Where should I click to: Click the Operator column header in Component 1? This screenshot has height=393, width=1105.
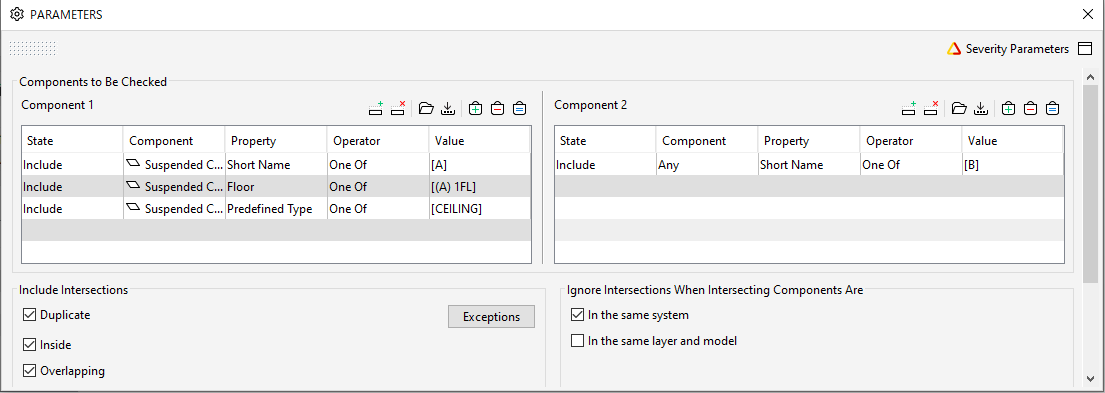coord(378,141)
